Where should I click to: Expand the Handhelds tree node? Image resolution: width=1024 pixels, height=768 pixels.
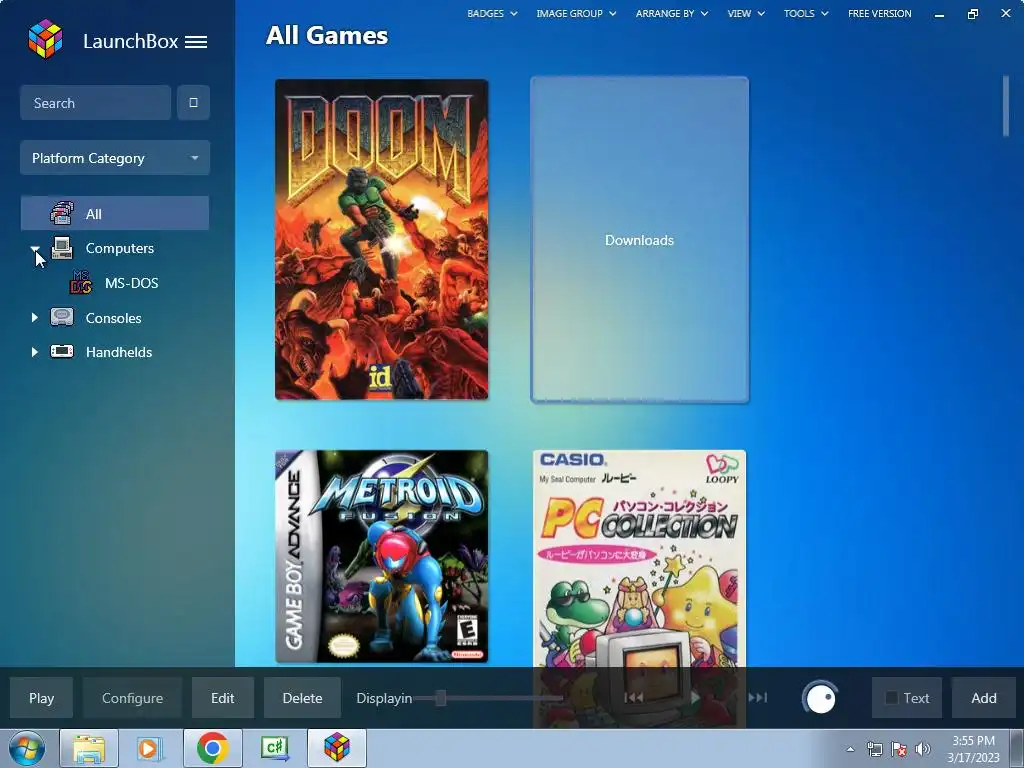[x=35, y=352]
